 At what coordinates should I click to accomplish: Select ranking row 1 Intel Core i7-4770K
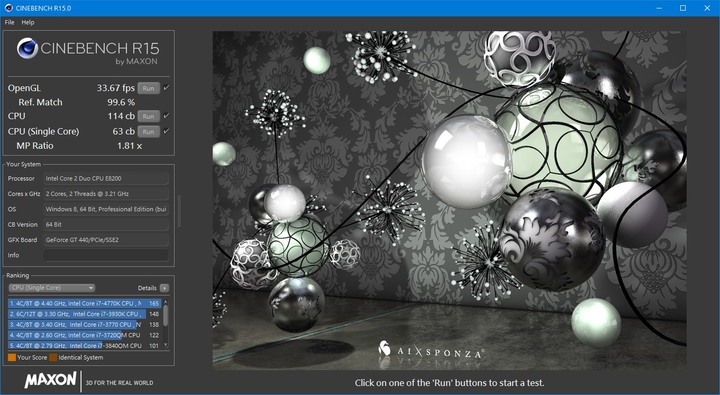[84, 303]
